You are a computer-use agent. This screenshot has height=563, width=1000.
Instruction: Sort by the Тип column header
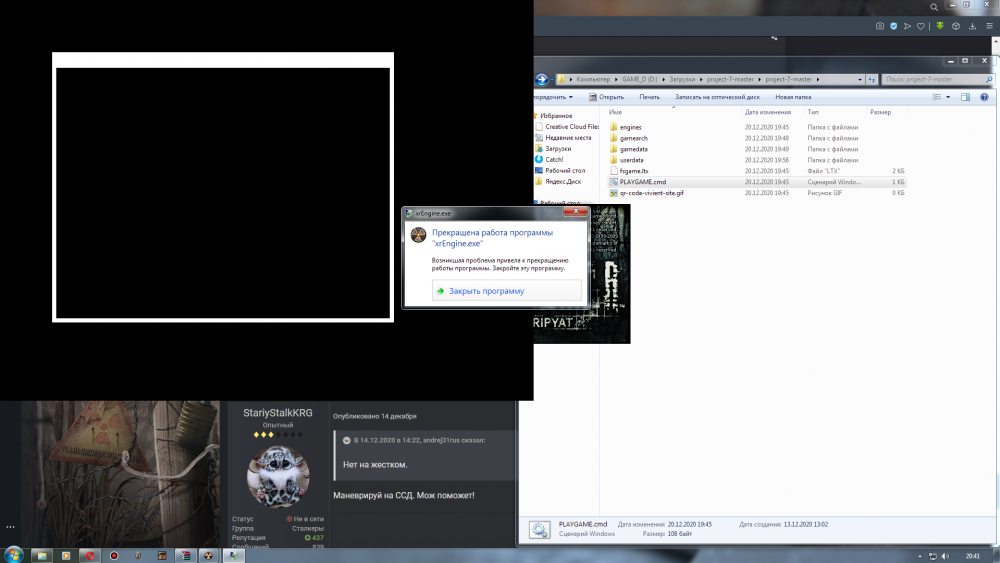point(812,112)
